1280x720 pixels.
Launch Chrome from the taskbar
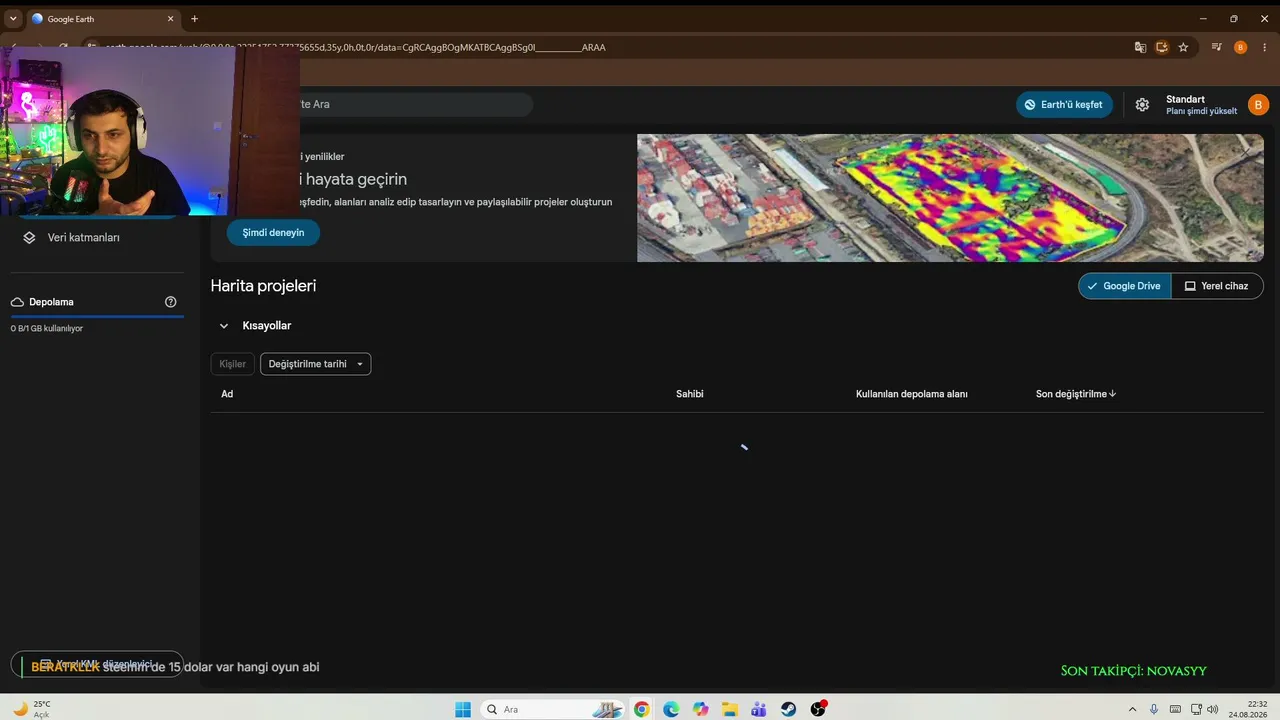click(641, 709)
